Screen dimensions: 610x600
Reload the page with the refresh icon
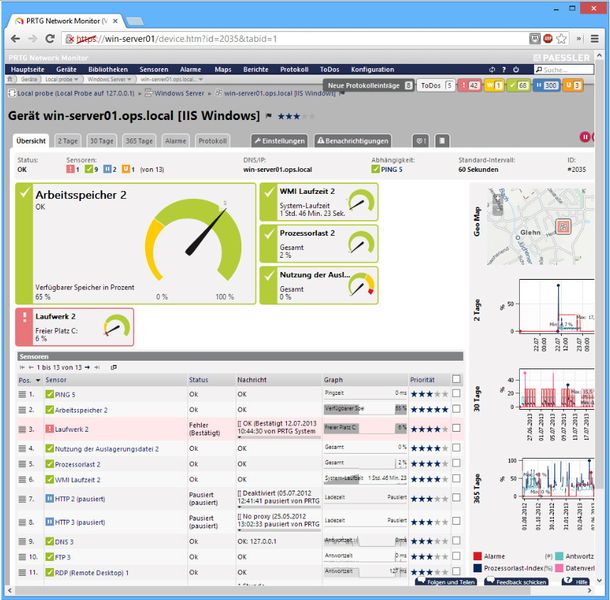50,39
